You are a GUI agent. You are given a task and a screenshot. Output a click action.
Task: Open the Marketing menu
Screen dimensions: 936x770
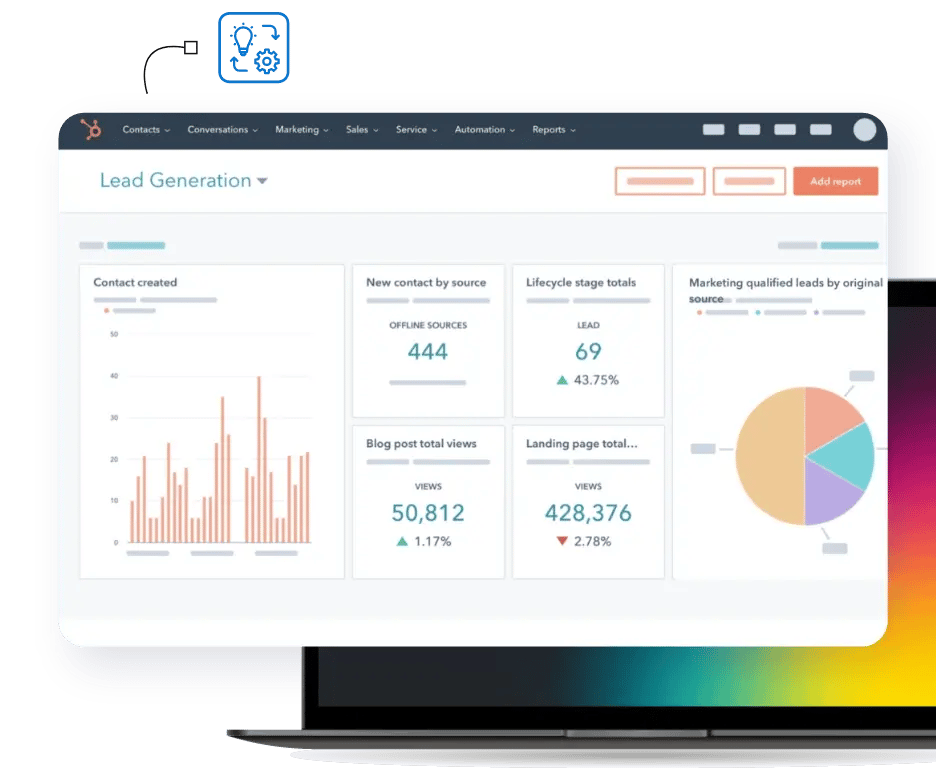[302, 130]
